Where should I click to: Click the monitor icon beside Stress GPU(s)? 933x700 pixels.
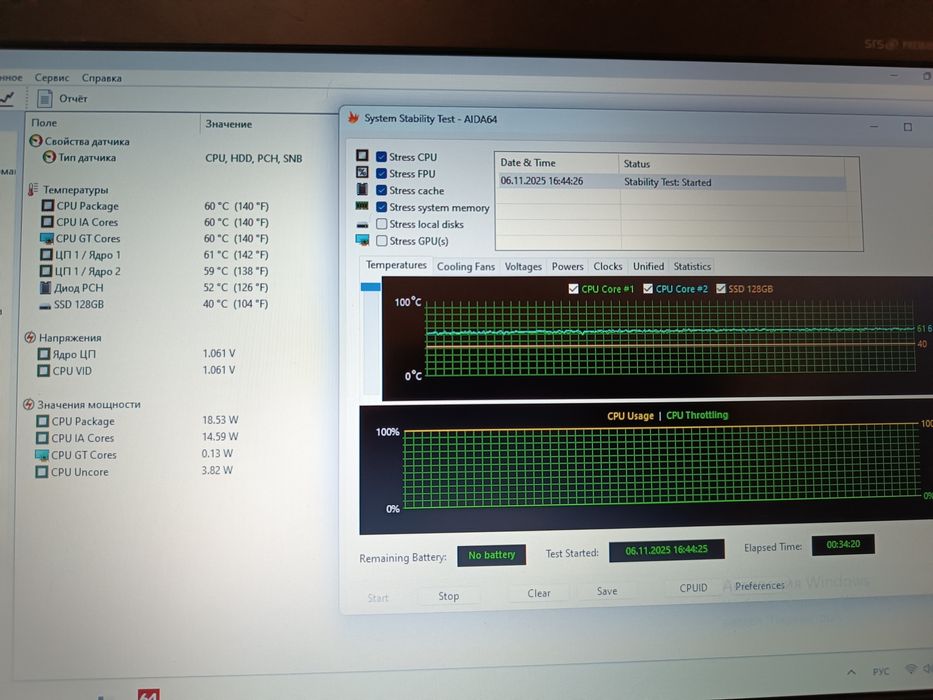tap(362, 240)
